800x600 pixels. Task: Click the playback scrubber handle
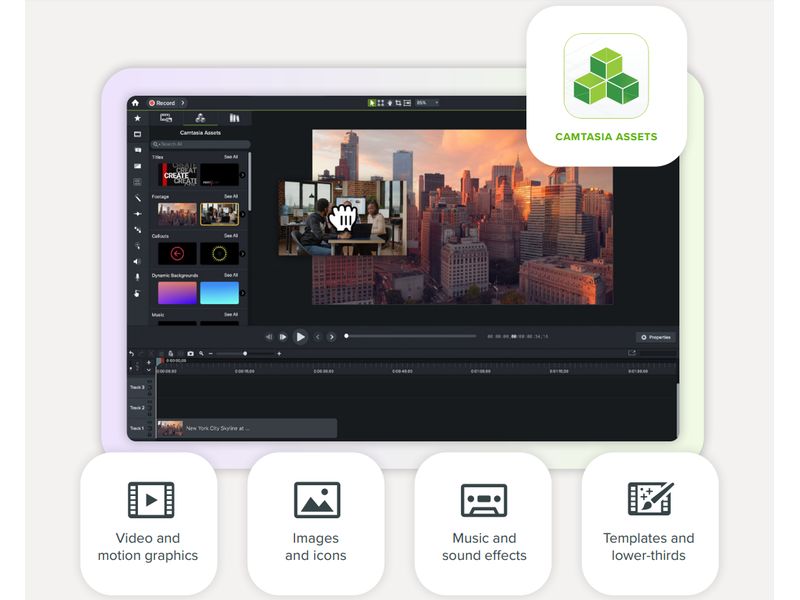click(346, 336)
